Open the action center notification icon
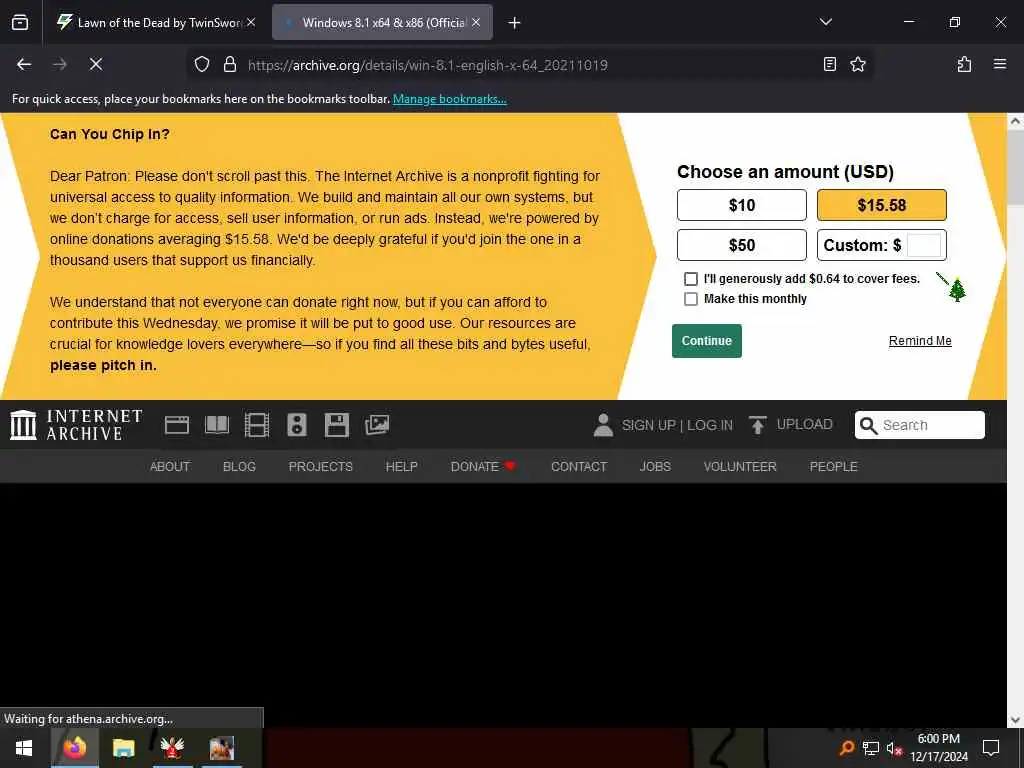The width and height of the screenshot is (1024, 768). click(x=991, y=748)
